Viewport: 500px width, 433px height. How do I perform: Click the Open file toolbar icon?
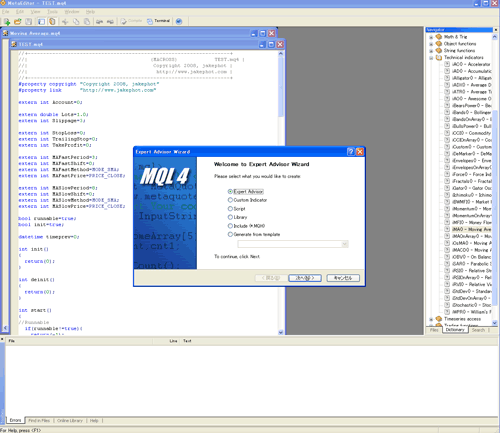(18, 22)
